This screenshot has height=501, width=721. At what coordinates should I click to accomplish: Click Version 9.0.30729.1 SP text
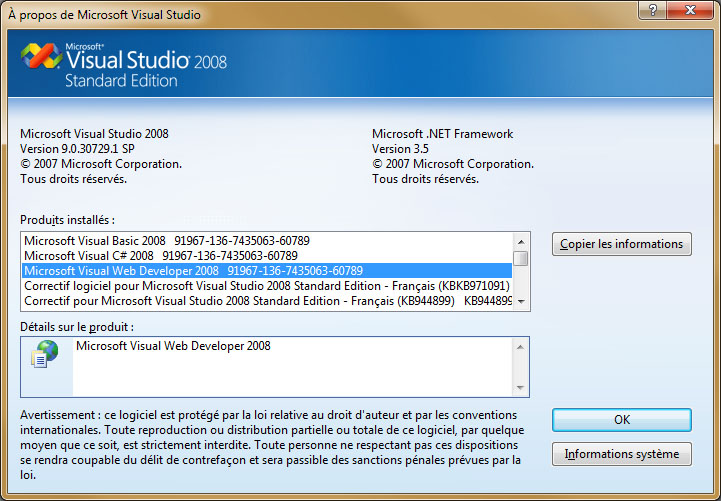77,149
